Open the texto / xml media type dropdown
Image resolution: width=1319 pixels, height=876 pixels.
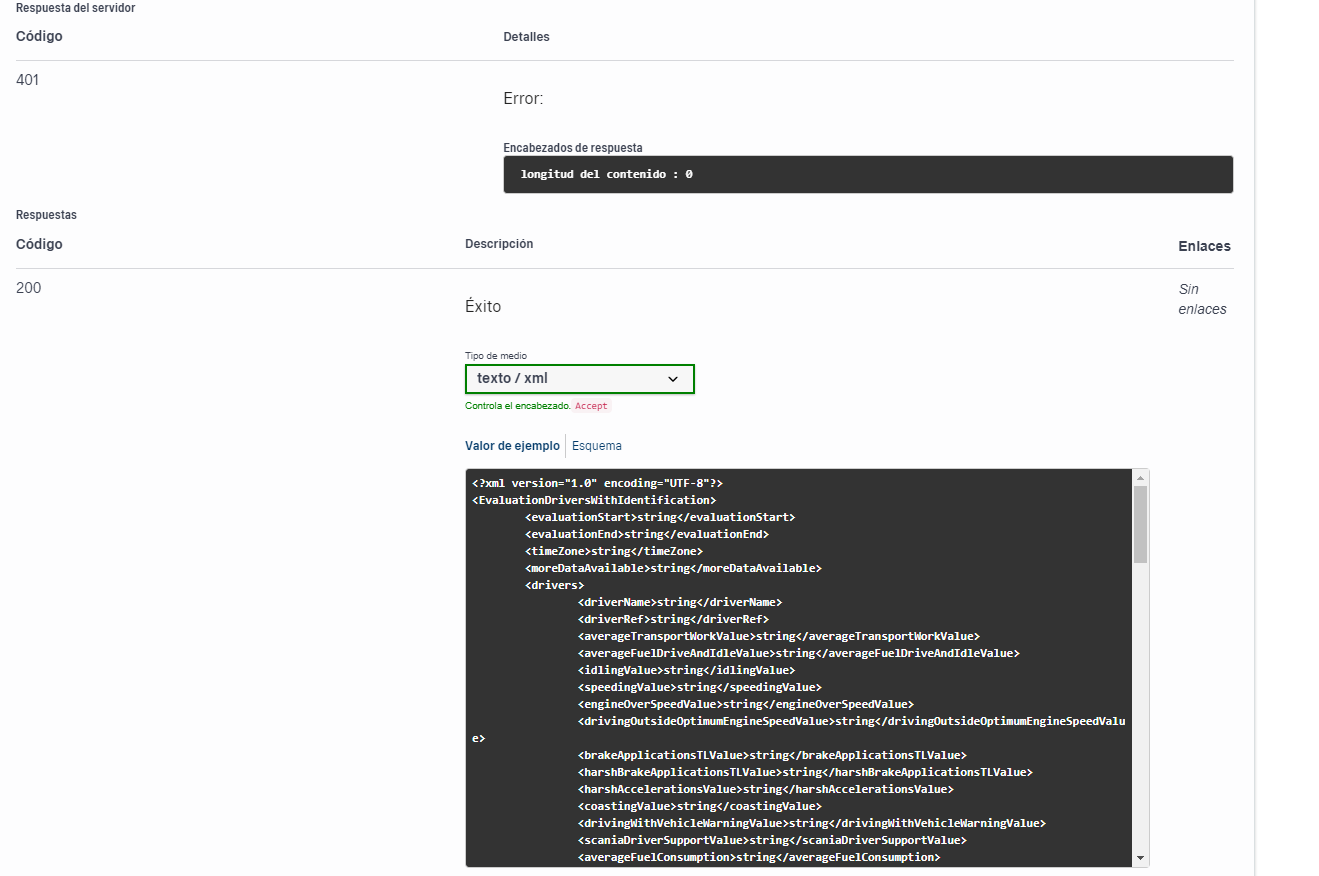tap(580, 379)
